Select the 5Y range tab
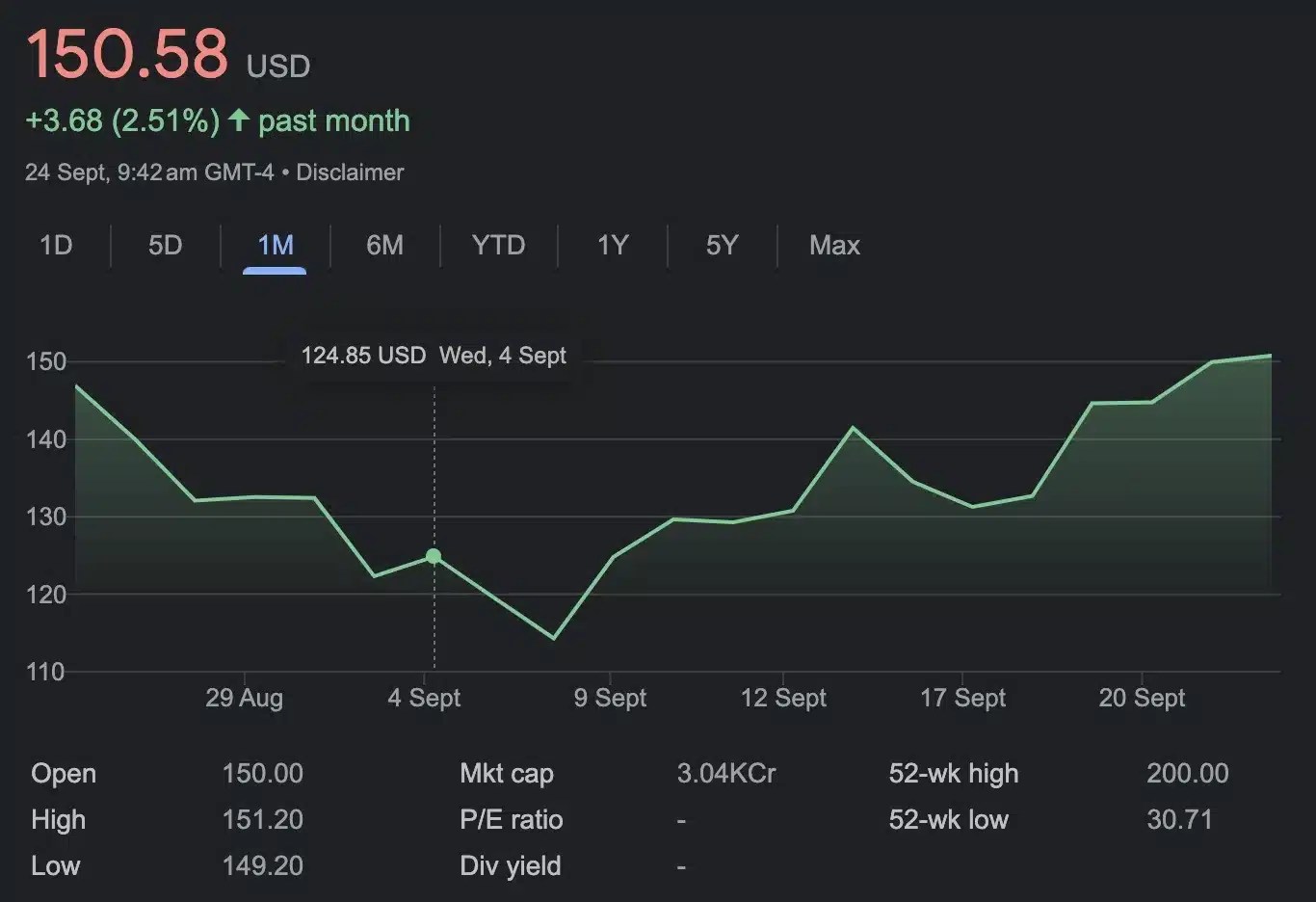The image size is (1316, 902). point(722,246)
